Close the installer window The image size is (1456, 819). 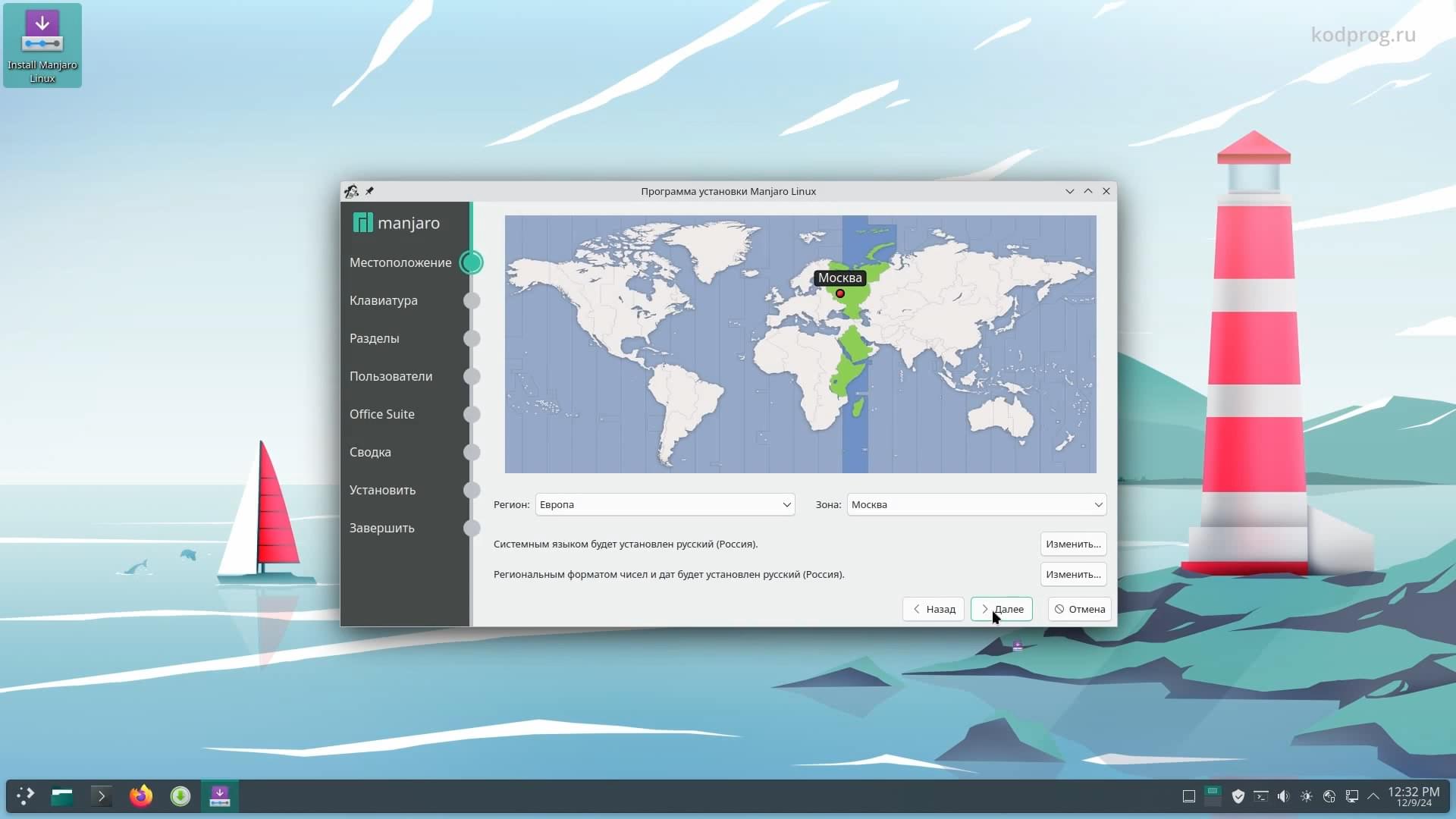(1106, 192)
